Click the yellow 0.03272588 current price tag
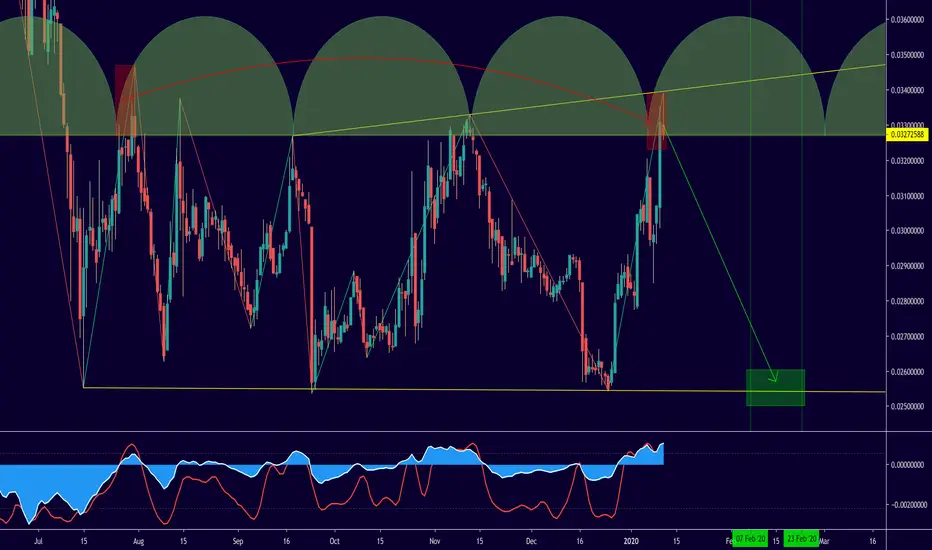Screen dimensions: 932x550 pos(907,135)
